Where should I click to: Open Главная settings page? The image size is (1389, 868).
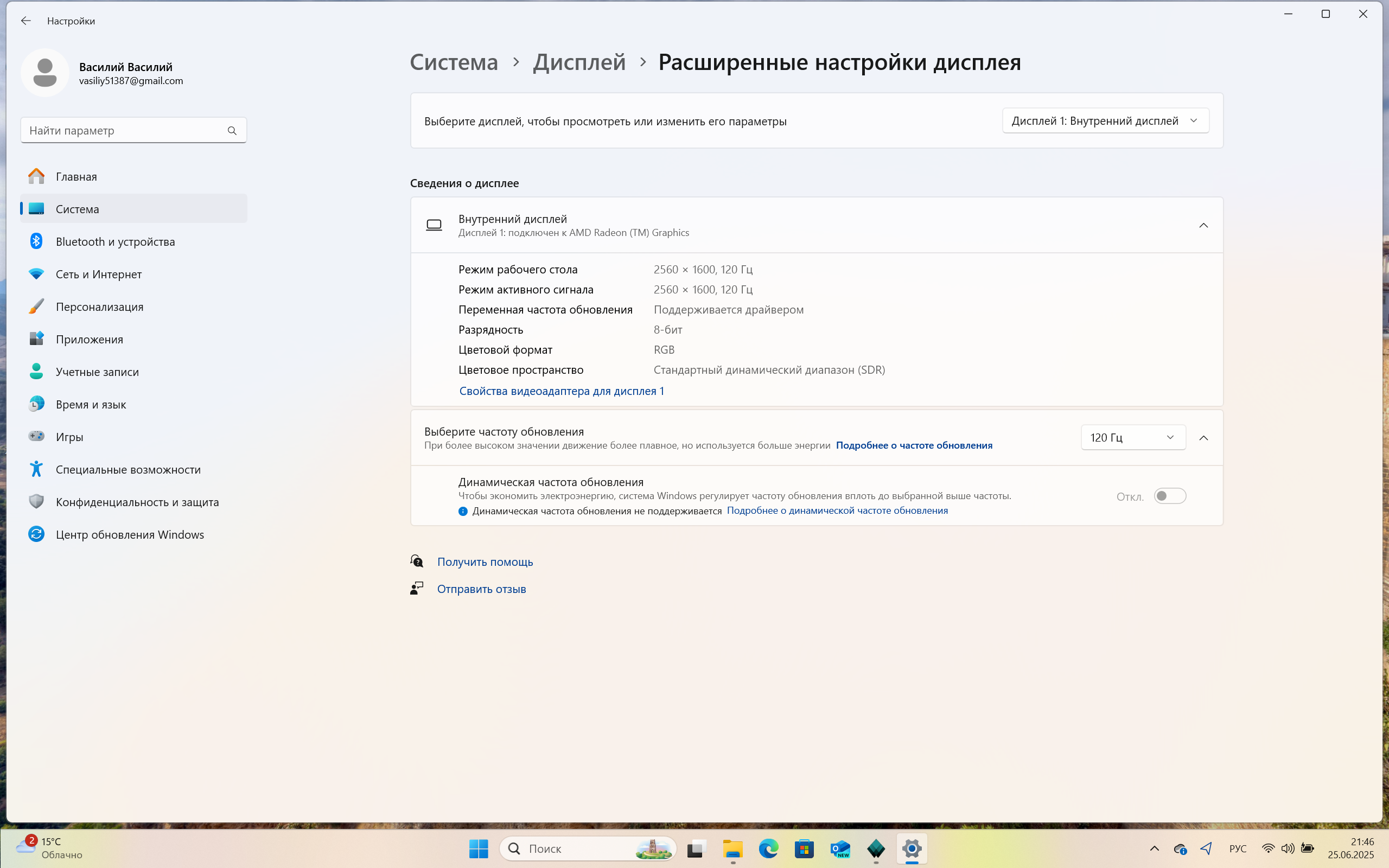133,176
